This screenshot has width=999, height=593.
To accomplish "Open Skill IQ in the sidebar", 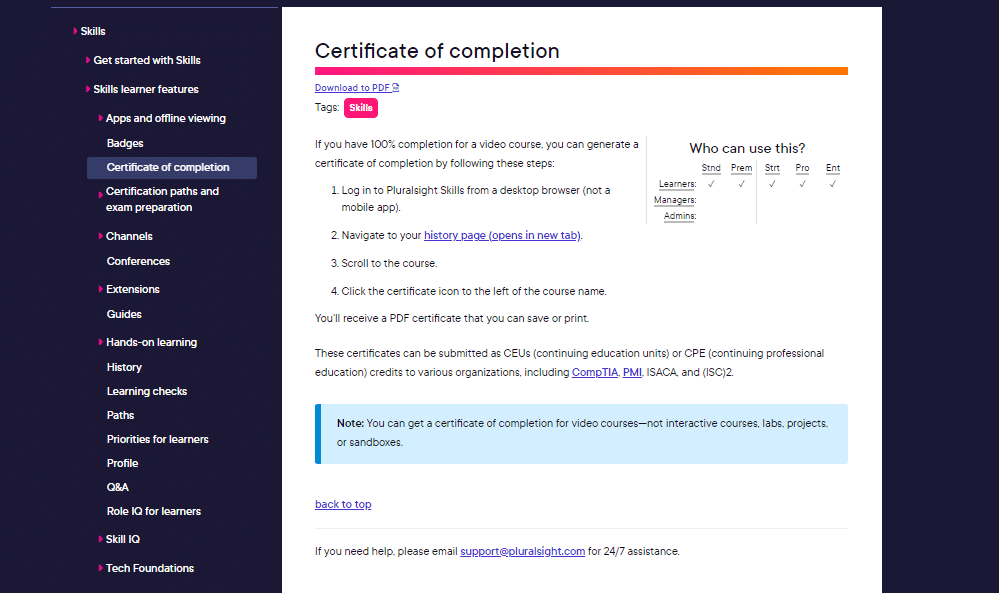I will (122, 539).
